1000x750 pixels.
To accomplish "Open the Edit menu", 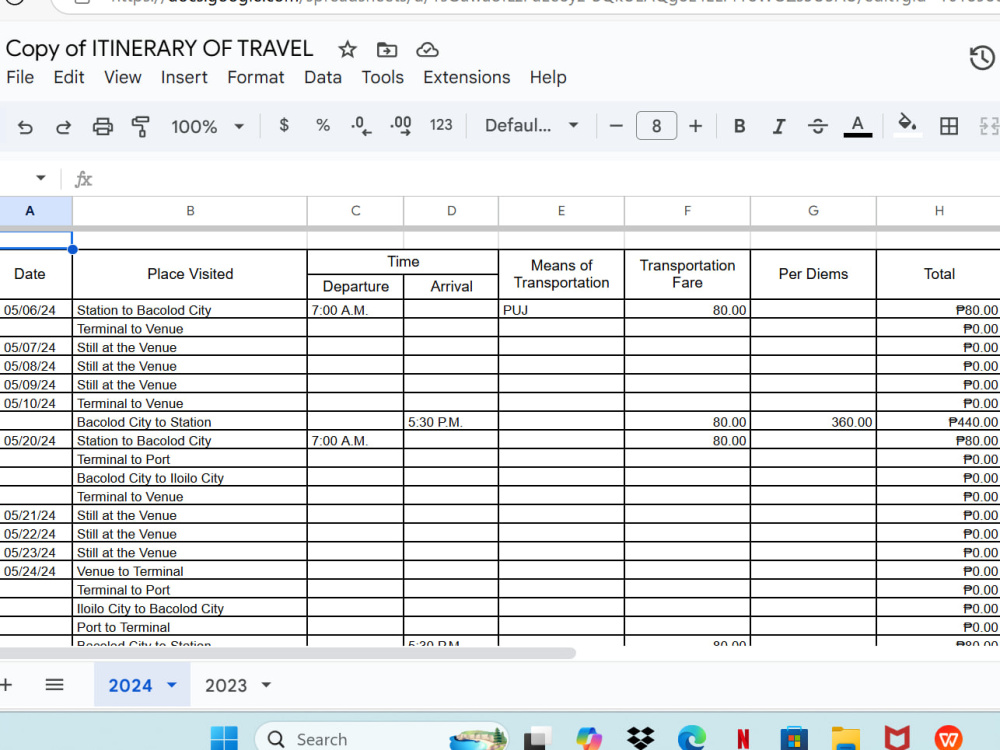I will pyautogui.click(x=68, y=77).
